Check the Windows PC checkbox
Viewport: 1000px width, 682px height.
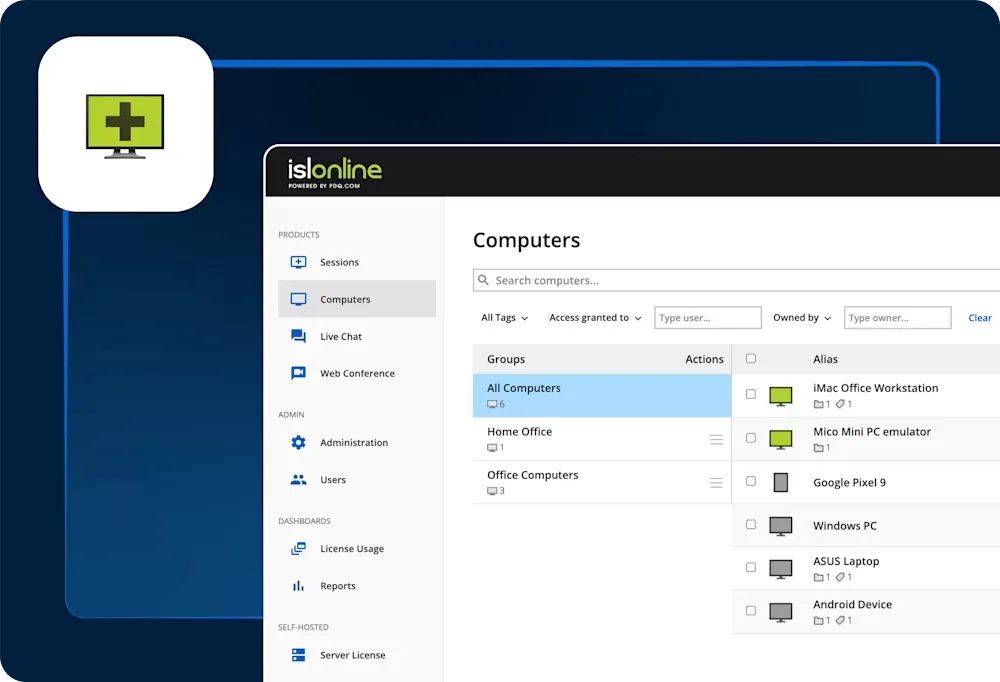coord(751,524)
